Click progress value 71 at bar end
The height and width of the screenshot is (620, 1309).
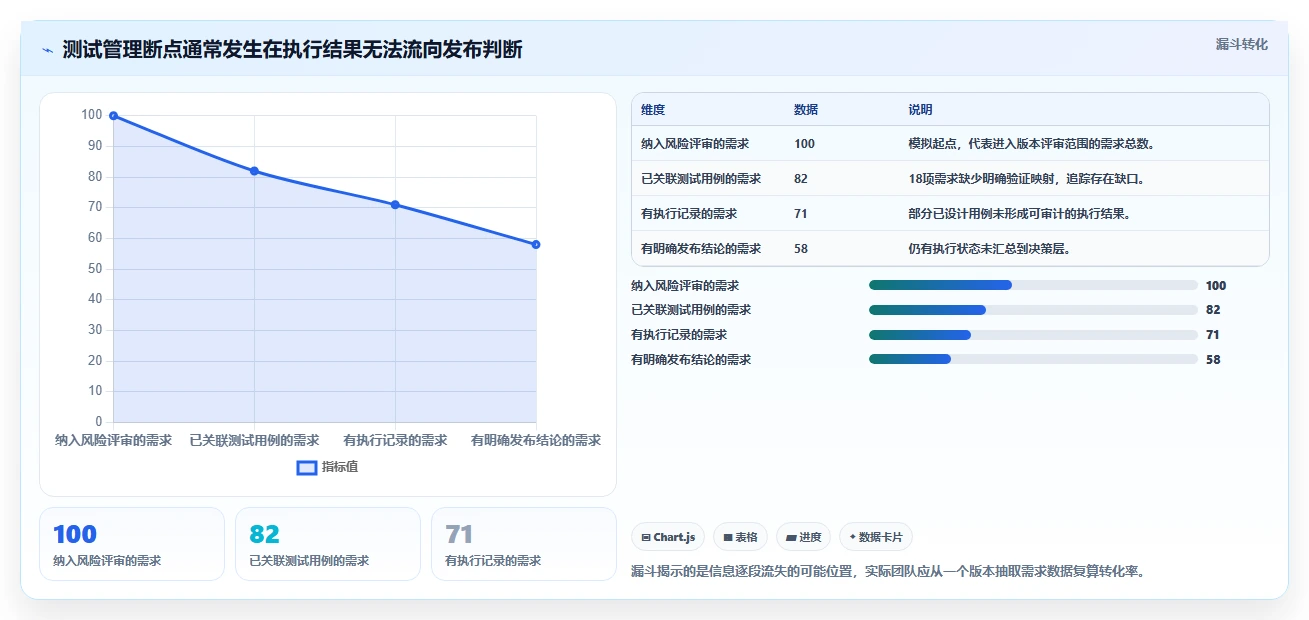tap(1213, 335)
